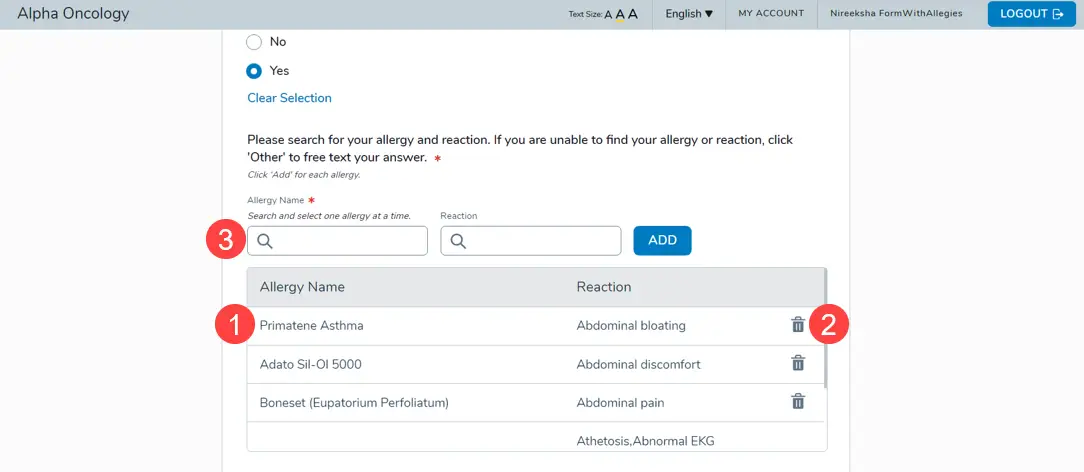The image size is (1084, 472).
Task: Set the largest text size A
Action: [x=633, y=14]
